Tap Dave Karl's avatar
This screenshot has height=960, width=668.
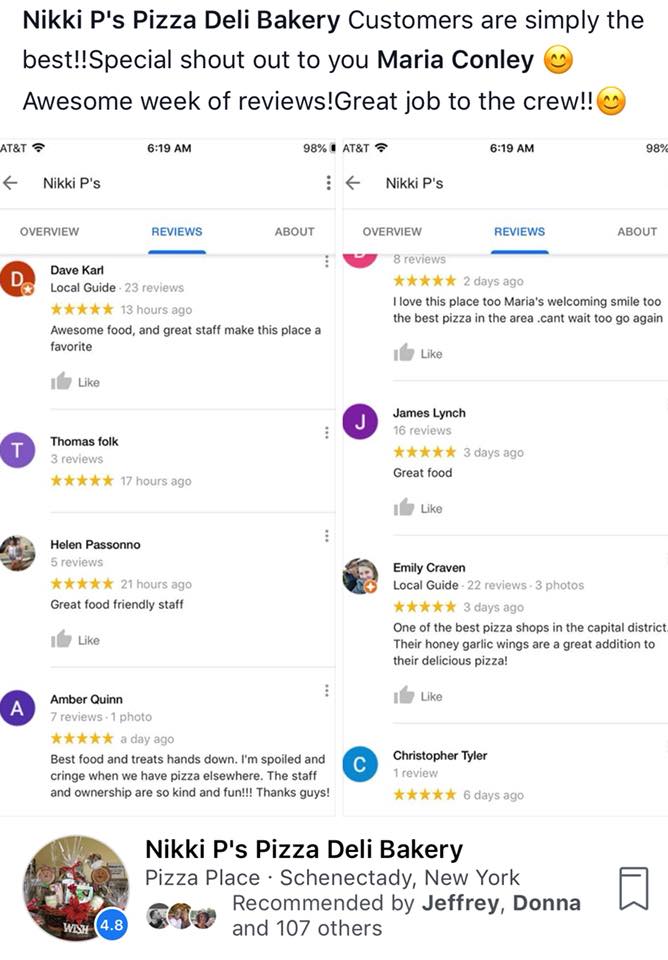click(17, 277)
